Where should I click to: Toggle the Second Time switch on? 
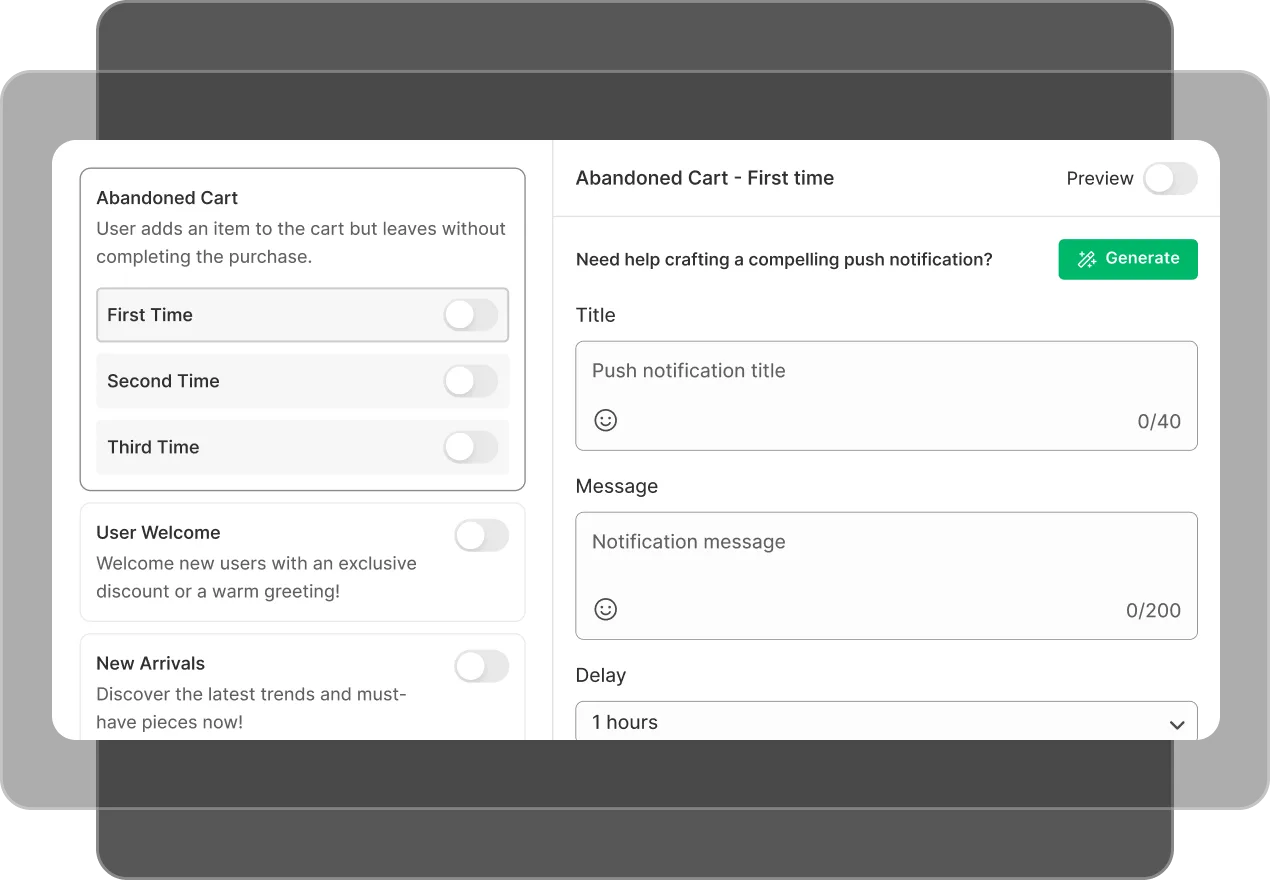pos(470,381)
